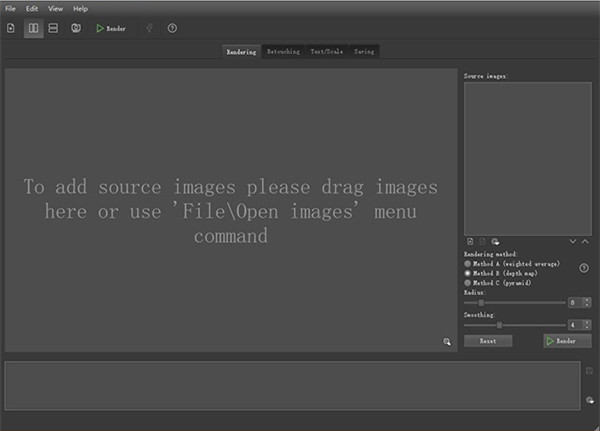Open dropdown icon right of the bottom panel

pos(590,401)
